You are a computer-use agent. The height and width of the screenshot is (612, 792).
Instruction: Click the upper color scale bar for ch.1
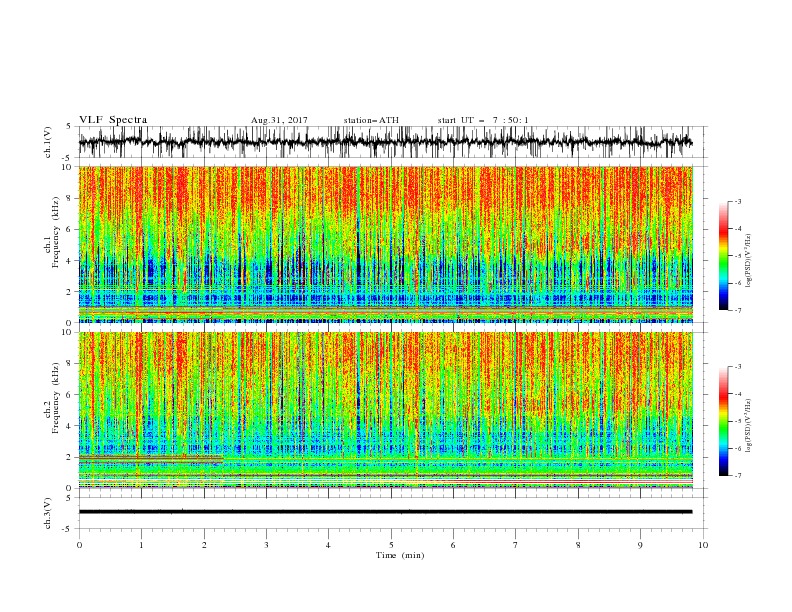point(724,256)
